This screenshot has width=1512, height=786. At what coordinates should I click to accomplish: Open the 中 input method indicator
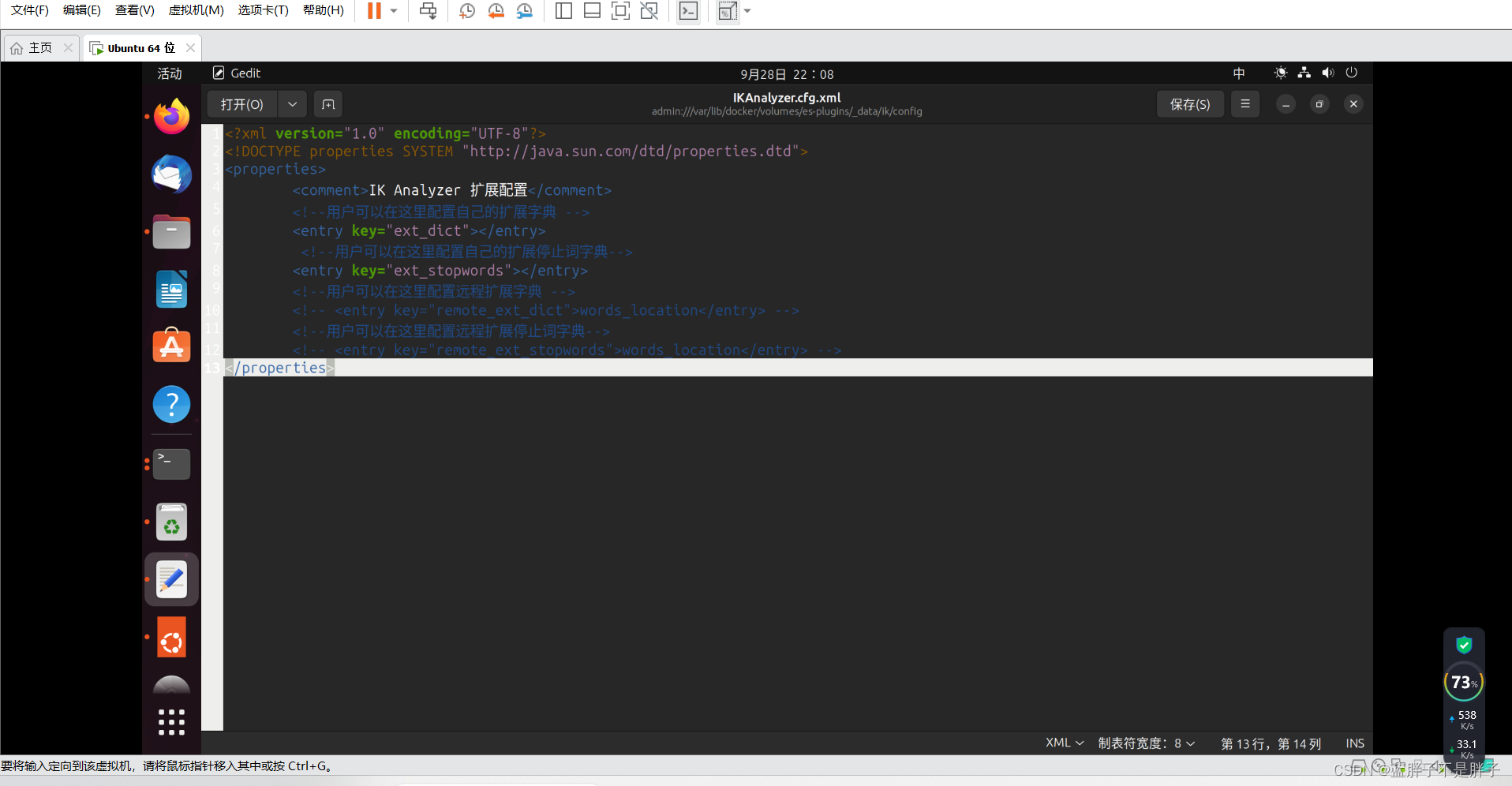(1239, 73)
